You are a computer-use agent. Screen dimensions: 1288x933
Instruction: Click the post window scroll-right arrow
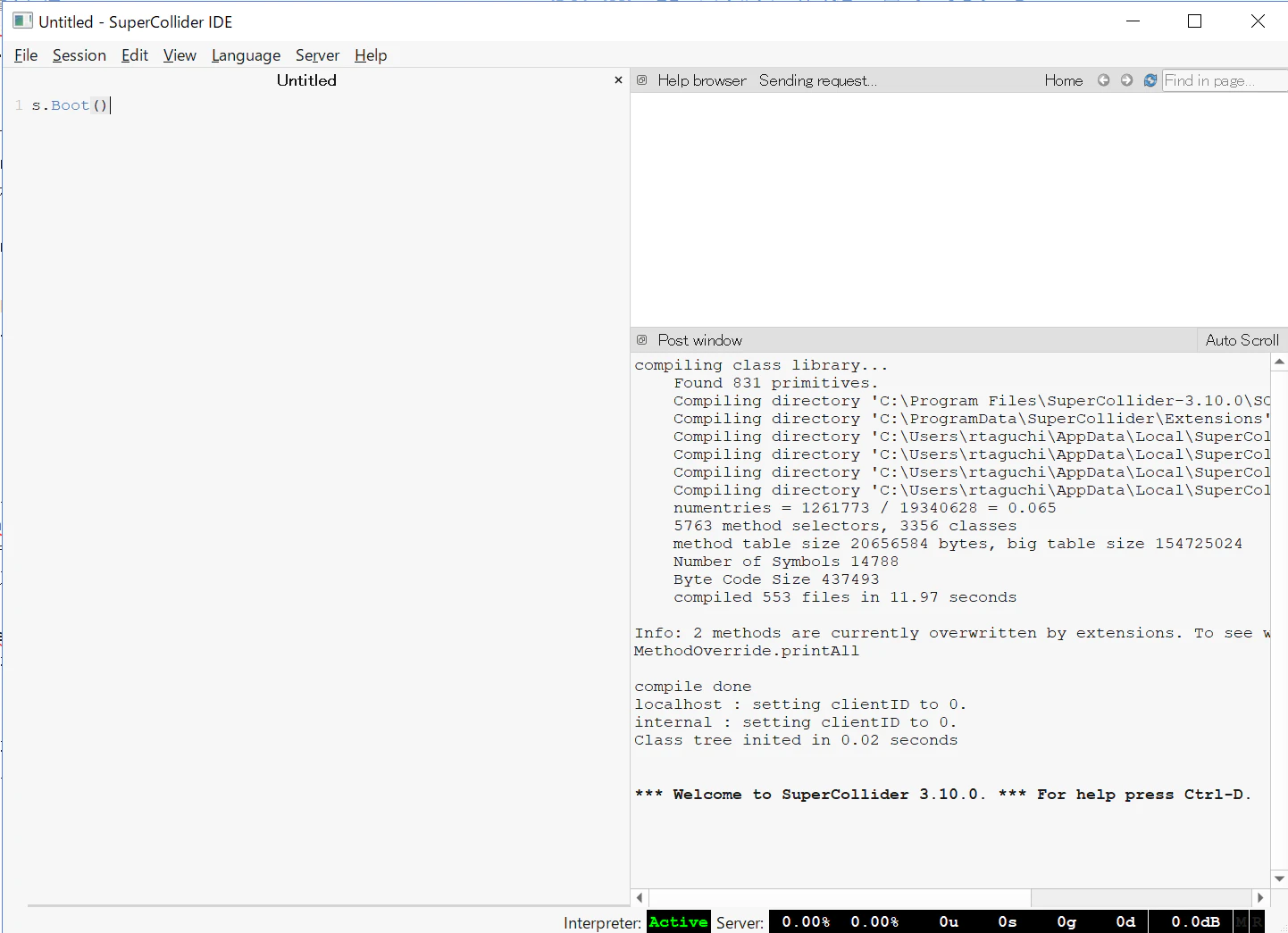click(x=1260, y=897)
